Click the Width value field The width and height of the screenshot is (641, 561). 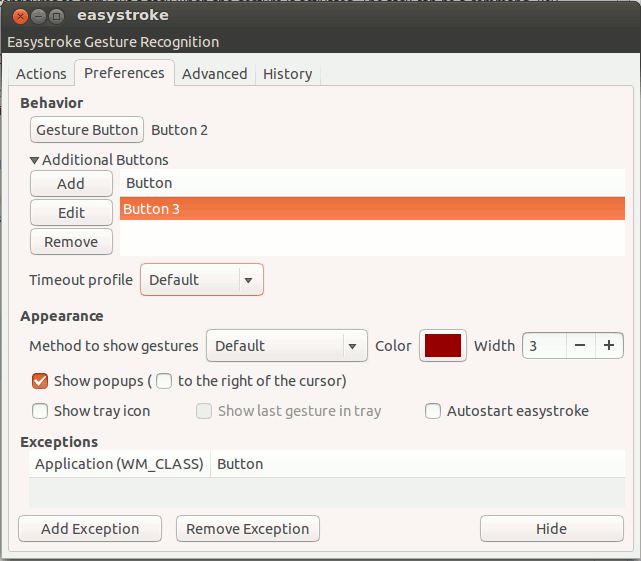click(x=545, y=346)
